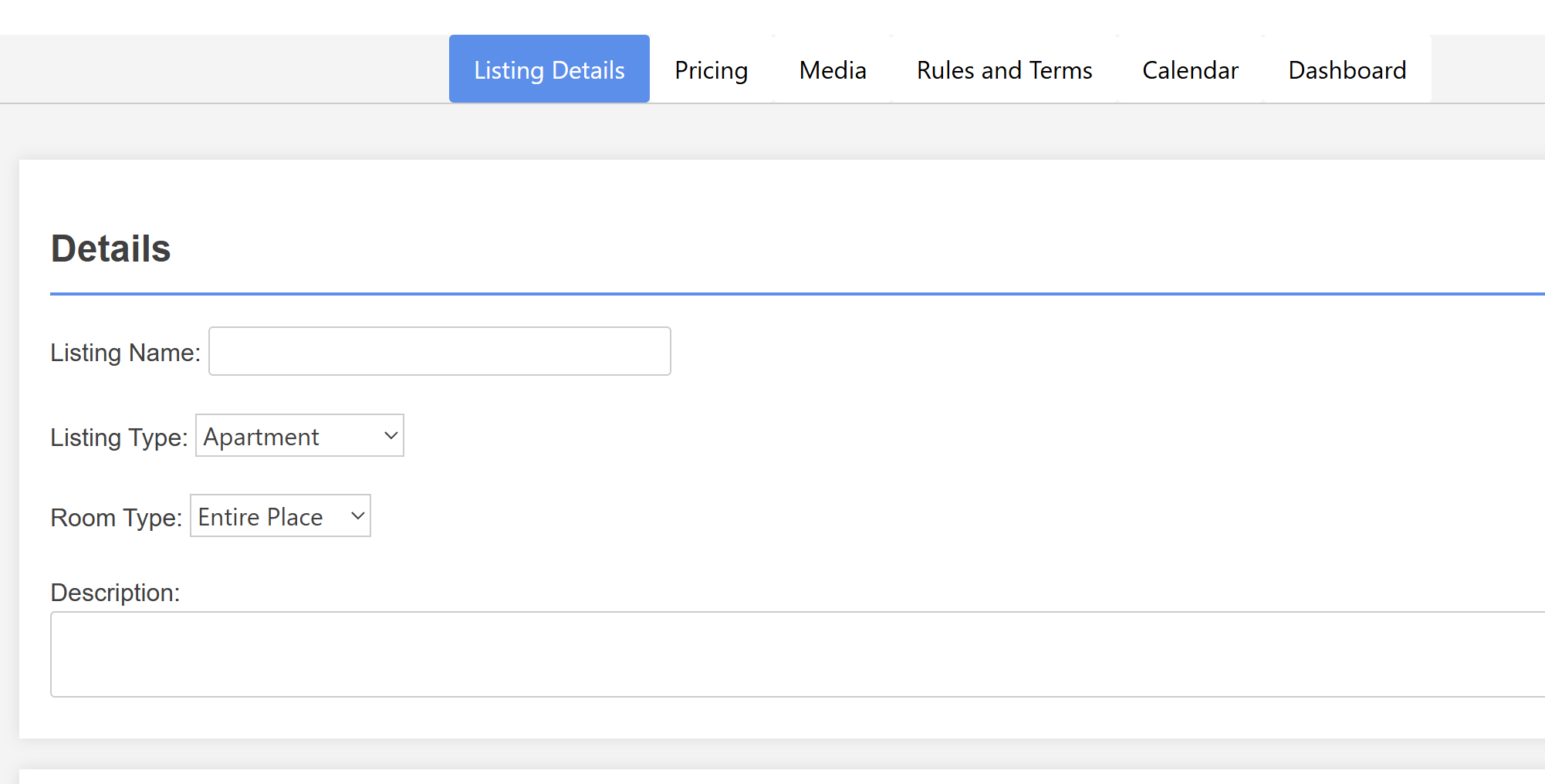1545x784 pixels.
Task: Open the Pricing tab
Action: (711, 69)
